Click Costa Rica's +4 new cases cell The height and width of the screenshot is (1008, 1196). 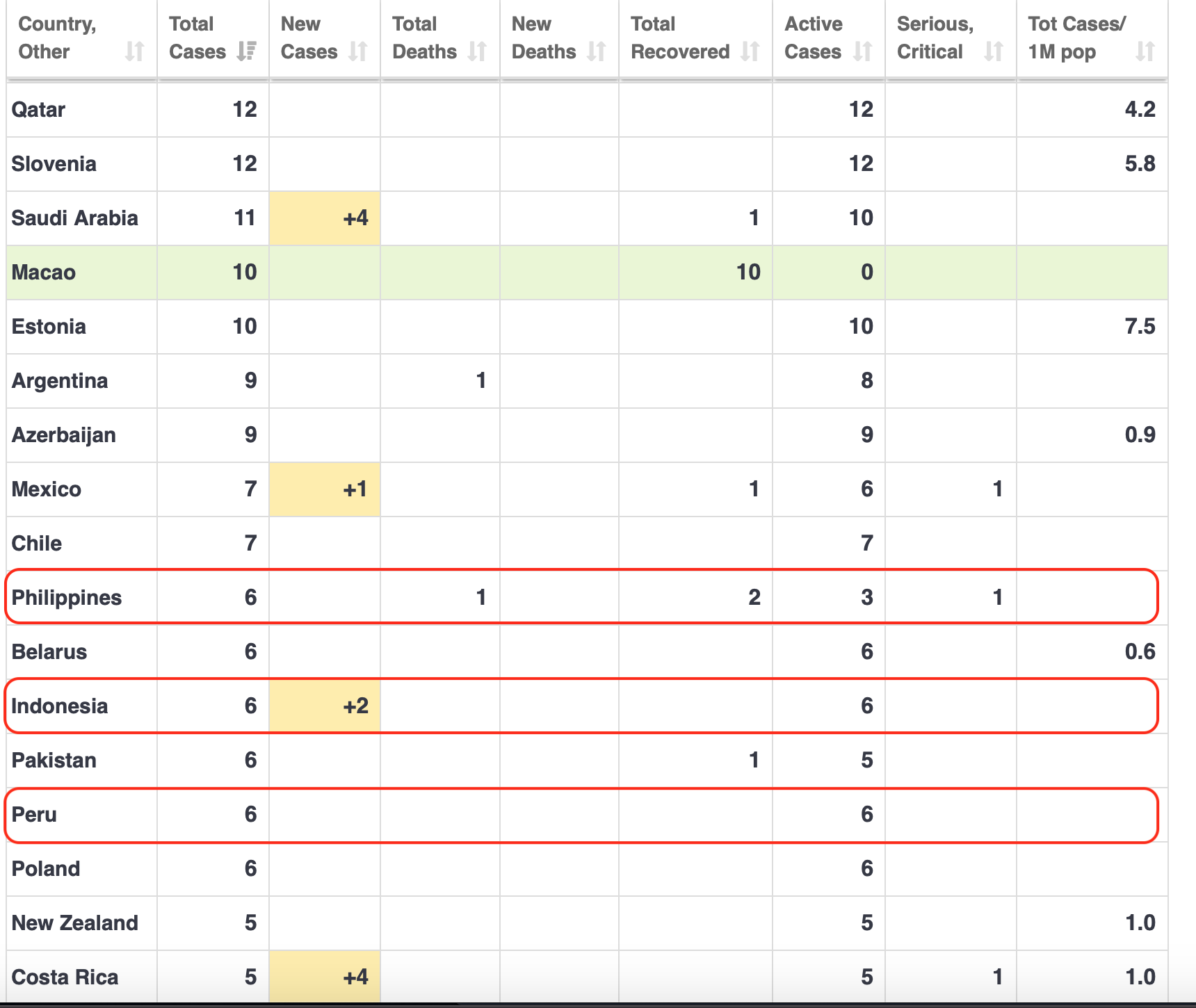pyautogui.click(x=325, y=977)
